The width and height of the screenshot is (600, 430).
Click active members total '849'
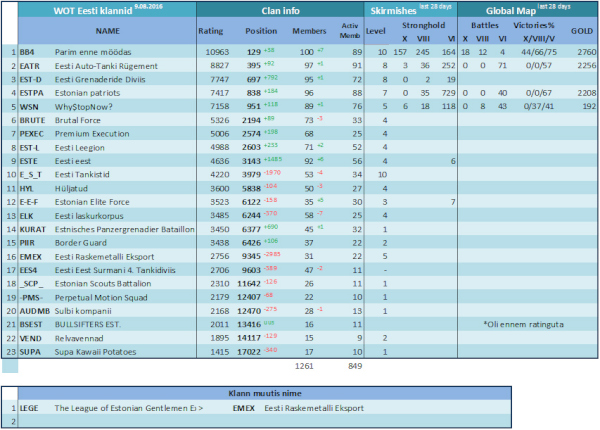pos(355,366)
